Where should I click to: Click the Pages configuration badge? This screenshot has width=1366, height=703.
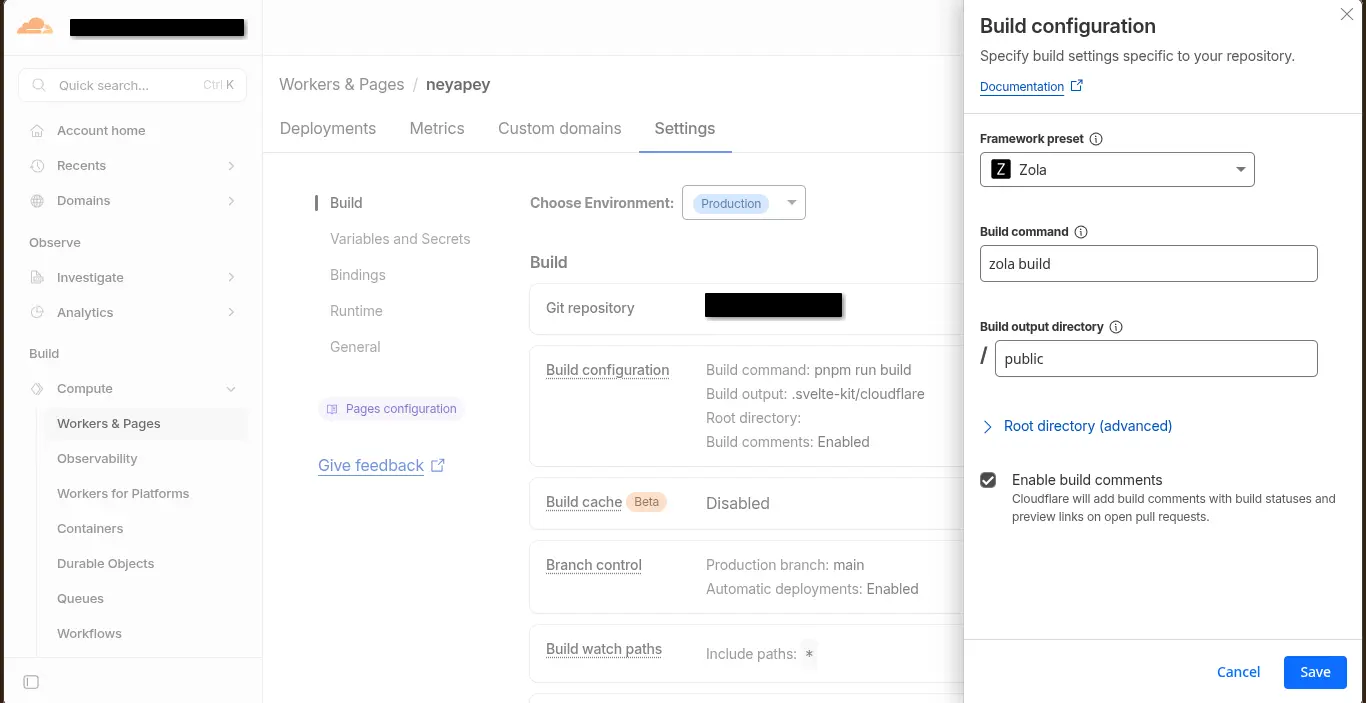pos(392,409)
